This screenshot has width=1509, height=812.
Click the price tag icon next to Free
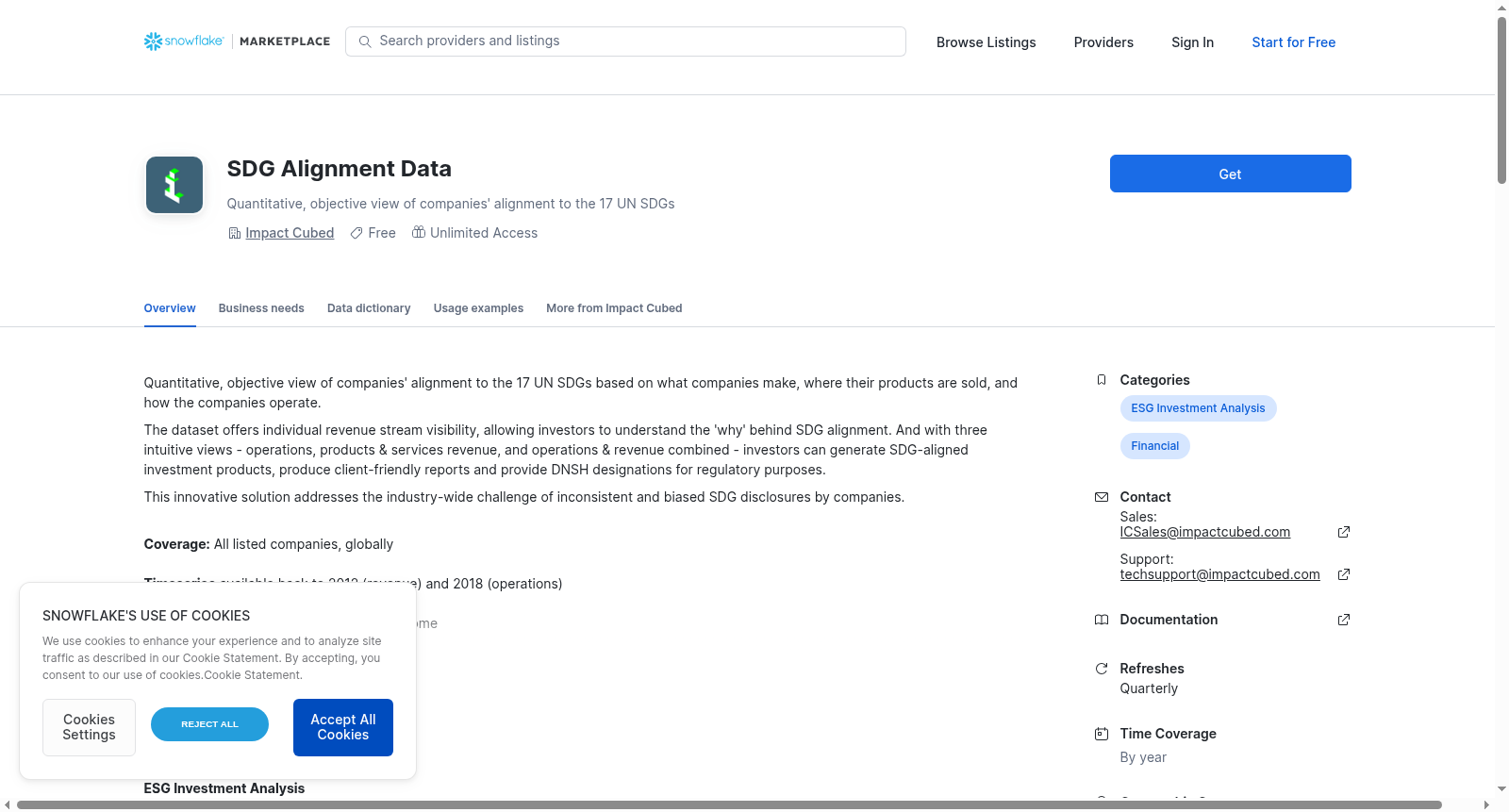tap(357, 233)
